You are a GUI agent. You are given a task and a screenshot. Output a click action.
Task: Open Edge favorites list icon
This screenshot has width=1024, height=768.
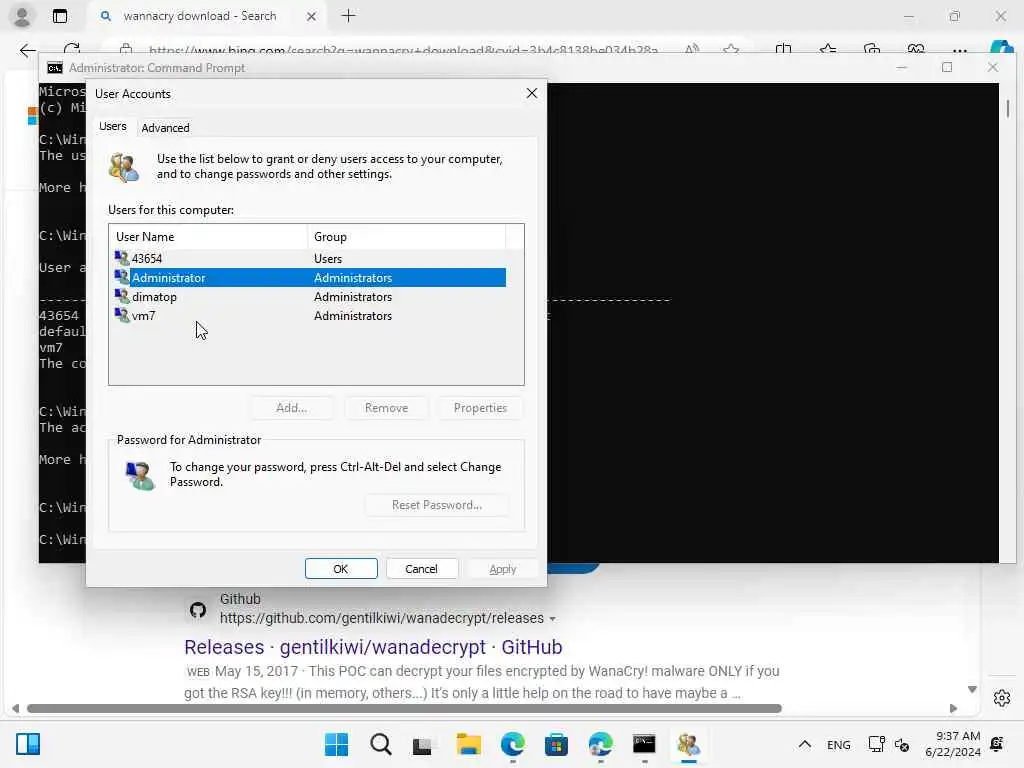(827, 49)
